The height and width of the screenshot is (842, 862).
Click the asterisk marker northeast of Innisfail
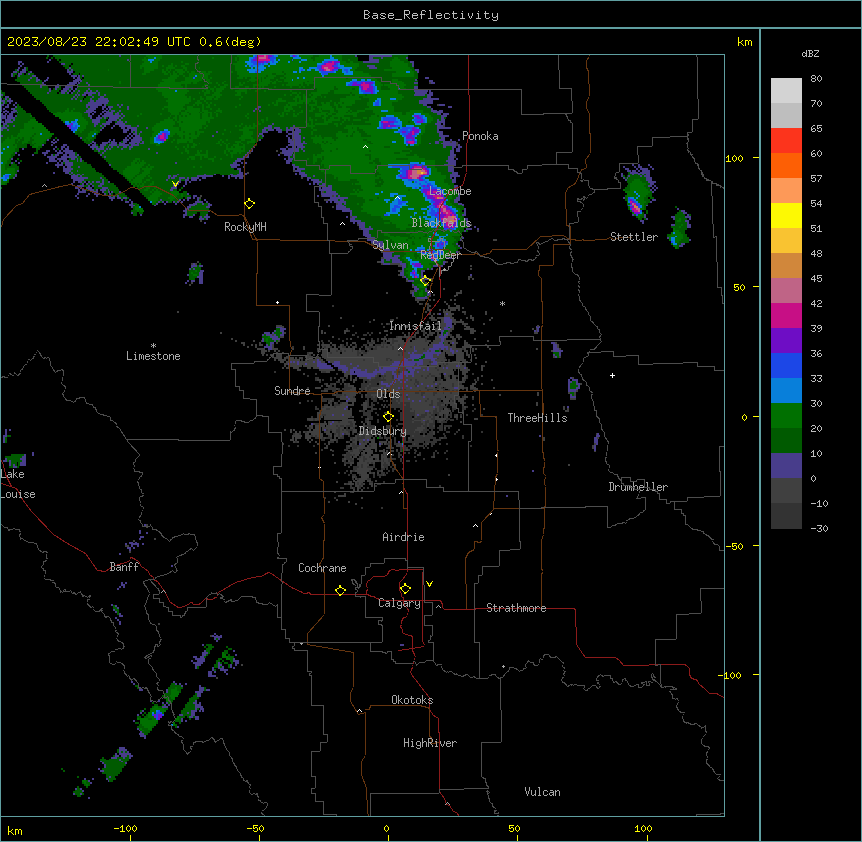[x=502, y=303]
